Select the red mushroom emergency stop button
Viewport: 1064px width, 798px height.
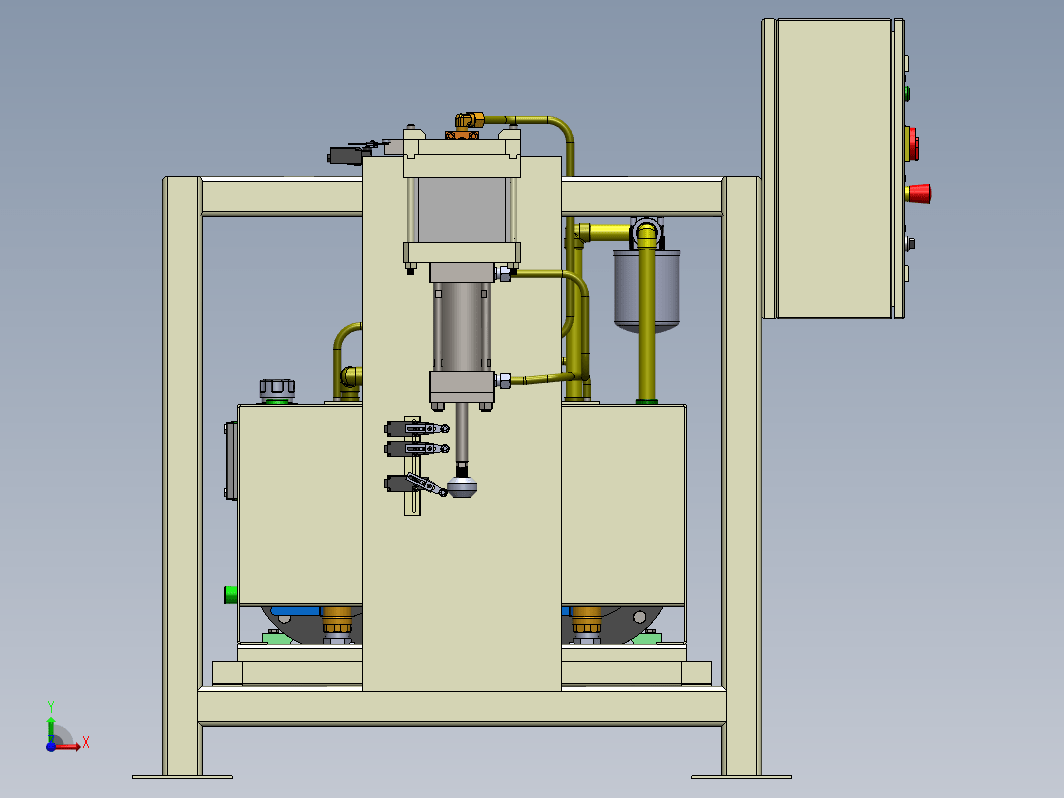point(918,193)
